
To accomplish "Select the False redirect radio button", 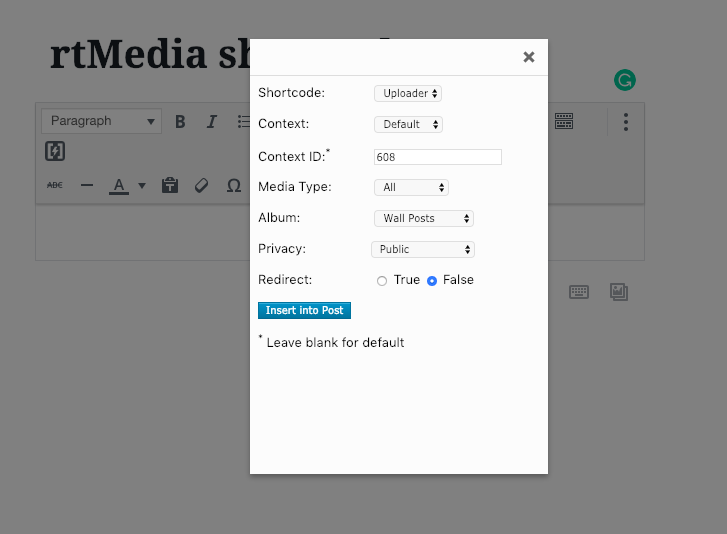I will (432, 281).
